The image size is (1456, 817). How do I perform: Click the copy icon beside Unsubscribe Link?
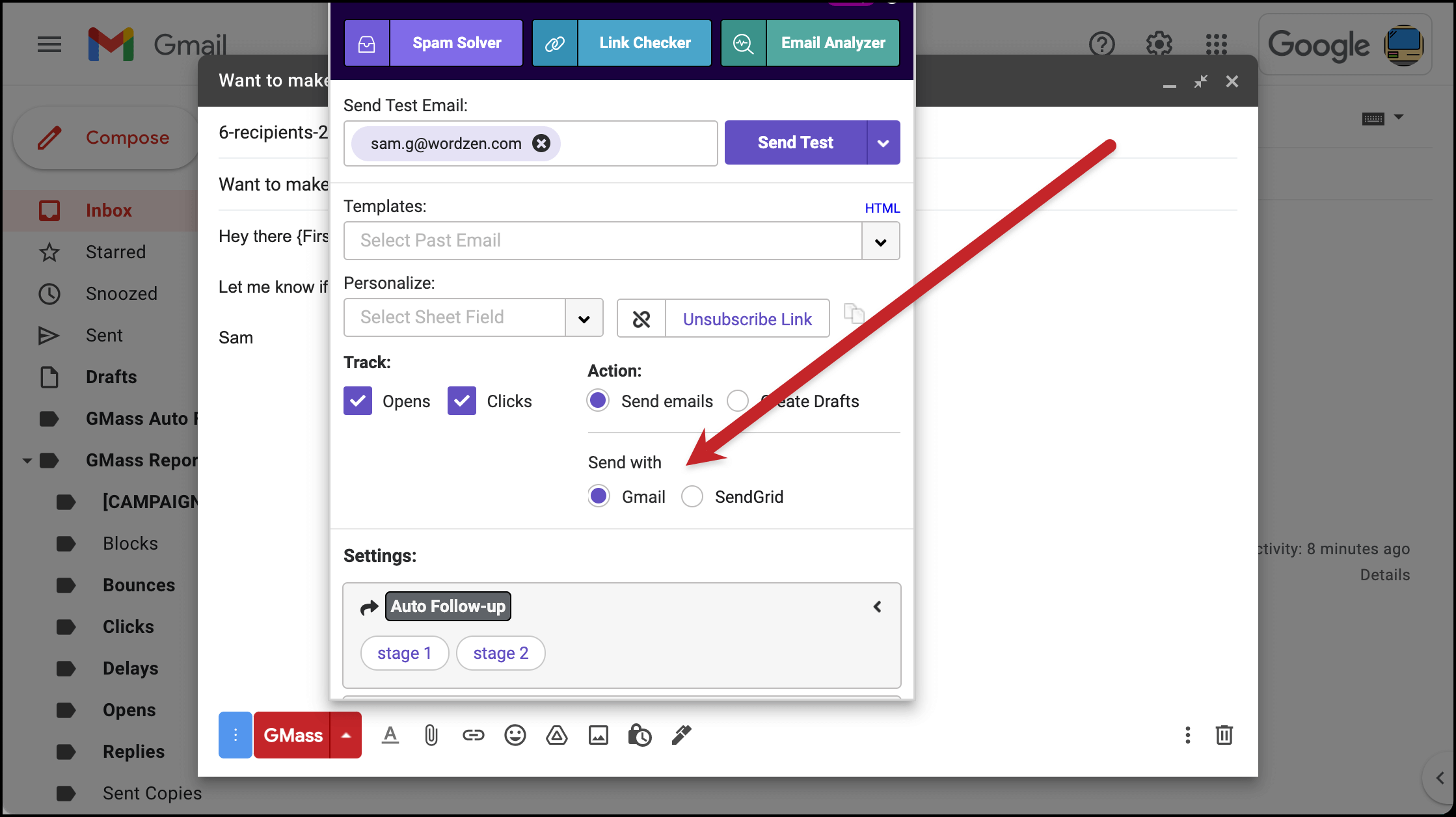(854, 314)
